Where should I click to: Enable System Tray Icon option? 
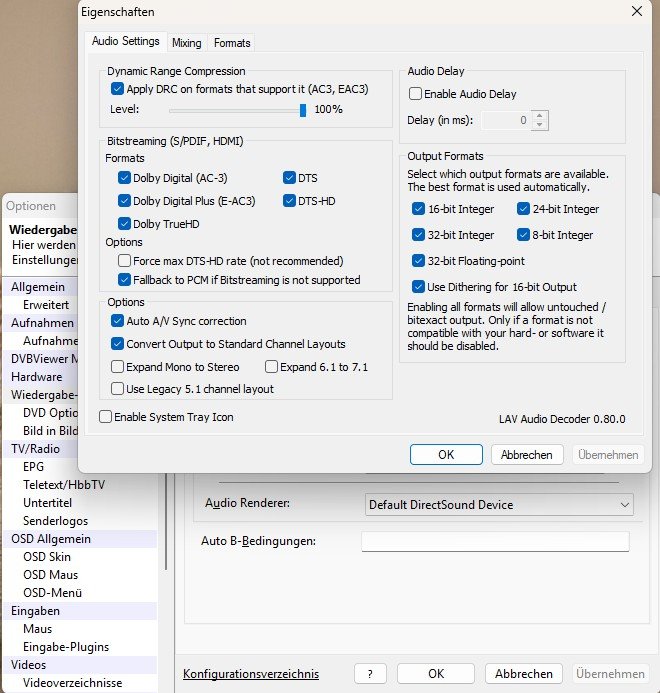pos(106,417)
